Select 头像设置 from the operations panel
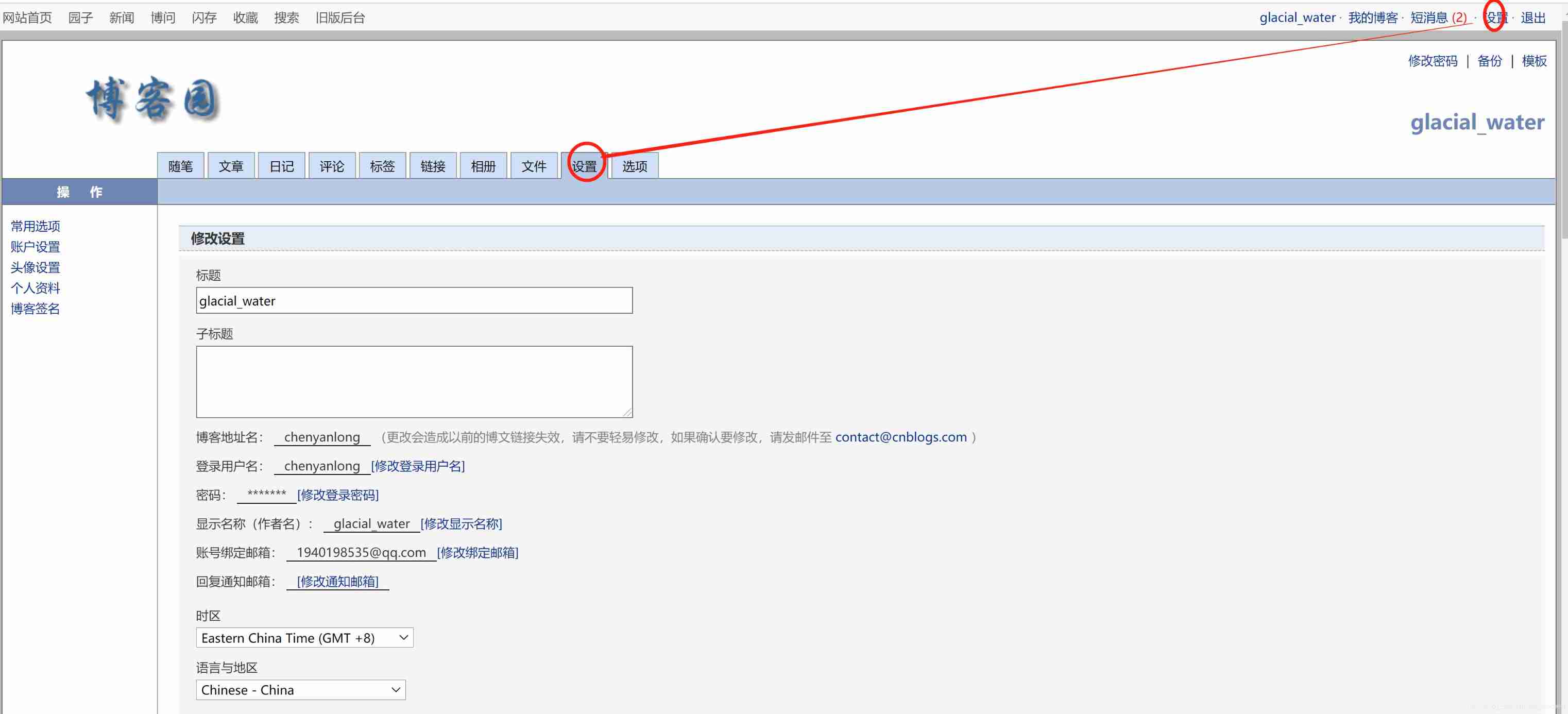The height and width of the screenshot is (714, 1568). (x=36, y=267)
